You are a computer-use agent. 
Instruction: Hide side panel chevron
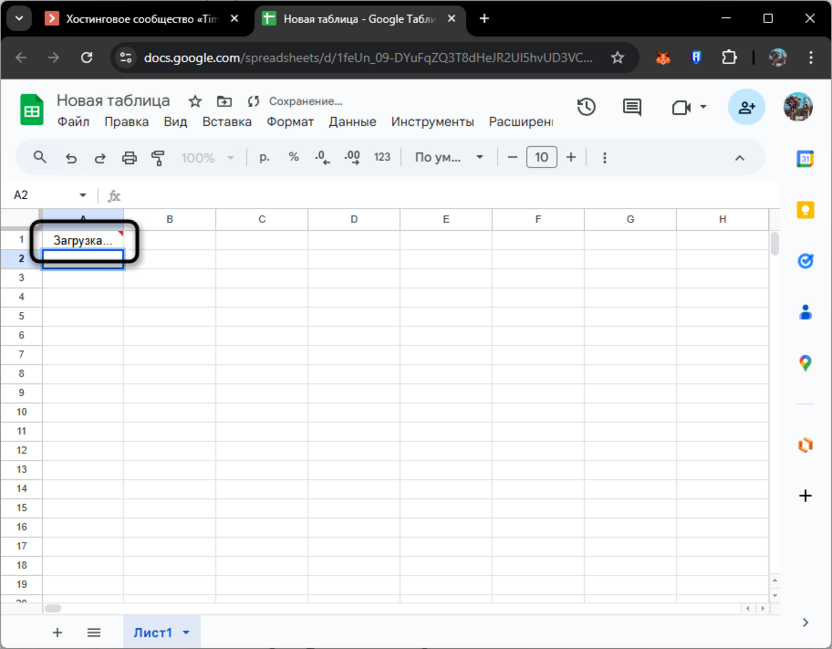point(805,622)
